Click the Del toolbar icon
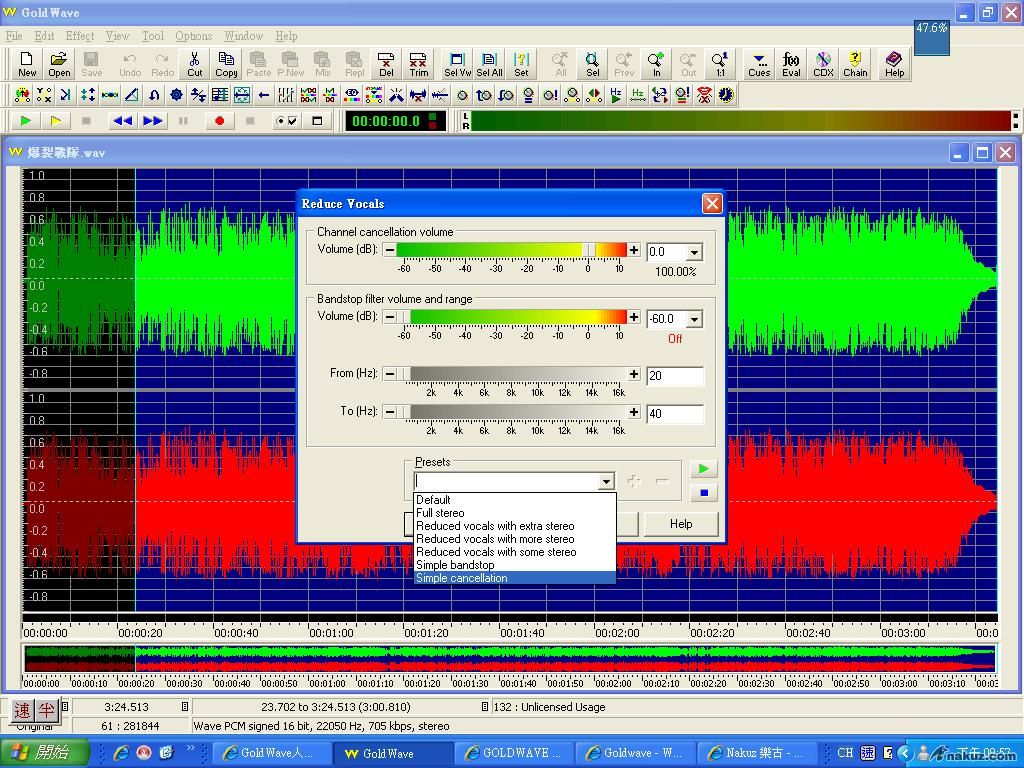This screenshot has height=768, width=1024. 386,64
